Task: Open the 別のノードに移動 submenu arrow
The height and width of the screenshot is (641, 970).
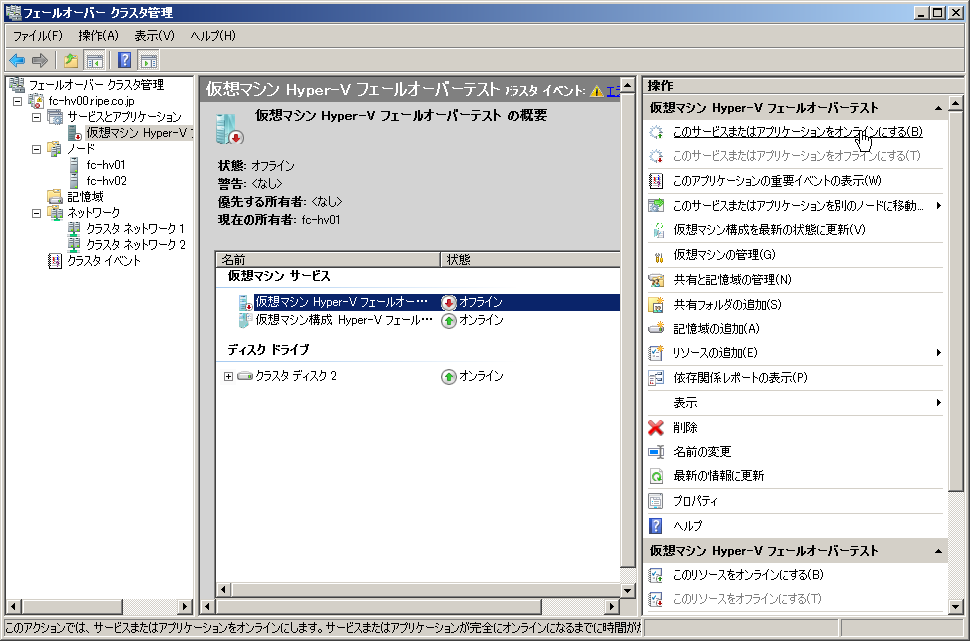Action: click(x=938, y=205)
